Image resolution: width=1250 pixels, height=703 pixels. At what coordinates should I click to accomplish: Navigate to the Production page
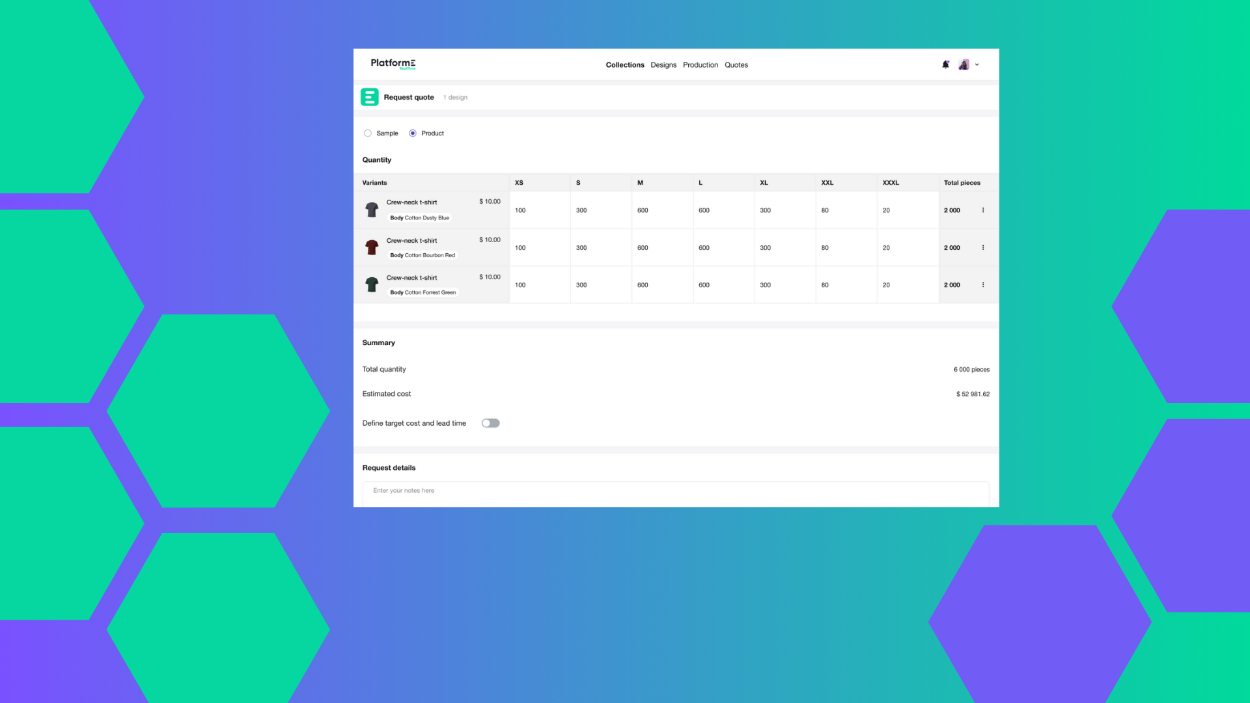tap(700, 65)
